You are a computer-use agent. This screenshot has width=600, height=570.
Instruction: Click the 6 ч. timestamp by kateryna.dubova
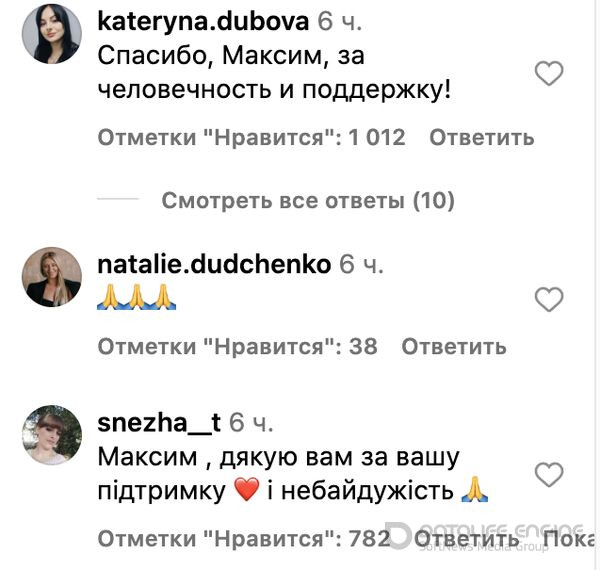(x=339, y=21)
